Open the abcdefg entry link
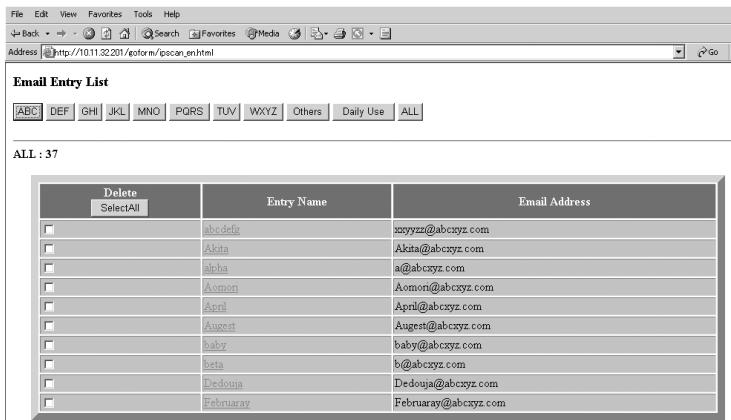Viewport: 731px width, 420px height. click(x=222, y=229)
